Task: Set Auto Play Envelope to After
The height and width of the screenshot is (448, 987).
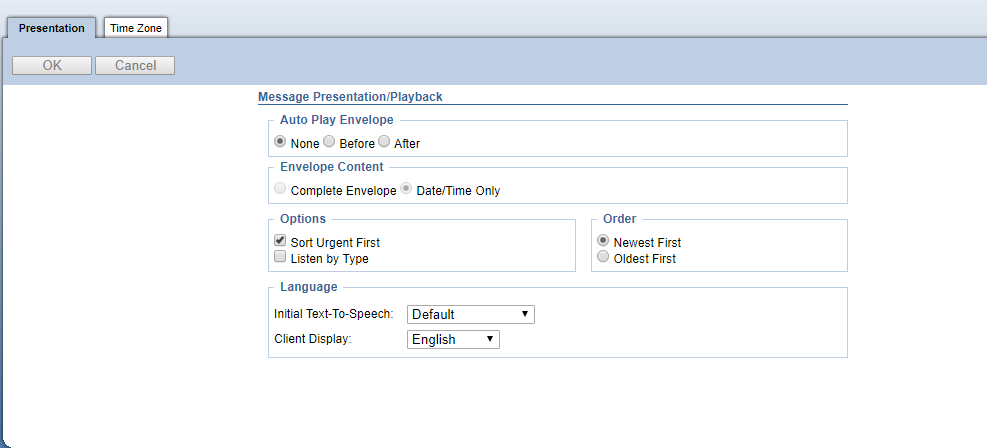Action: [384, 142]
